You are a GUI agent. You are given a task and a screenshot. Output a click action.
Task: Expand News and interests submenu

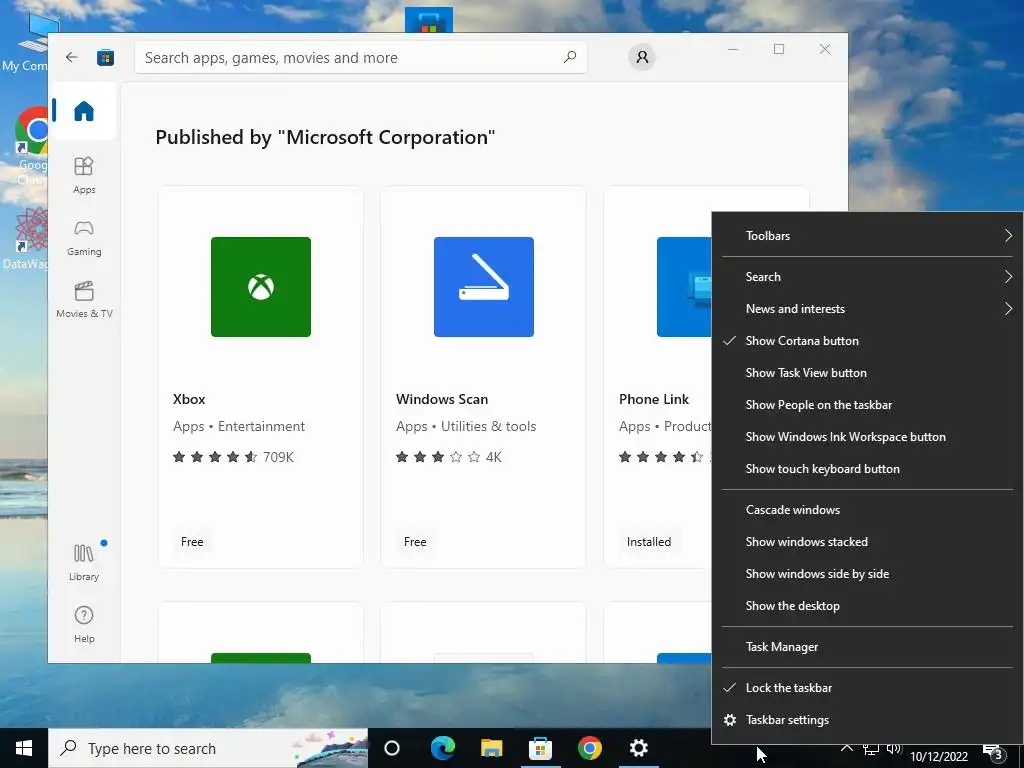point(867,309)
